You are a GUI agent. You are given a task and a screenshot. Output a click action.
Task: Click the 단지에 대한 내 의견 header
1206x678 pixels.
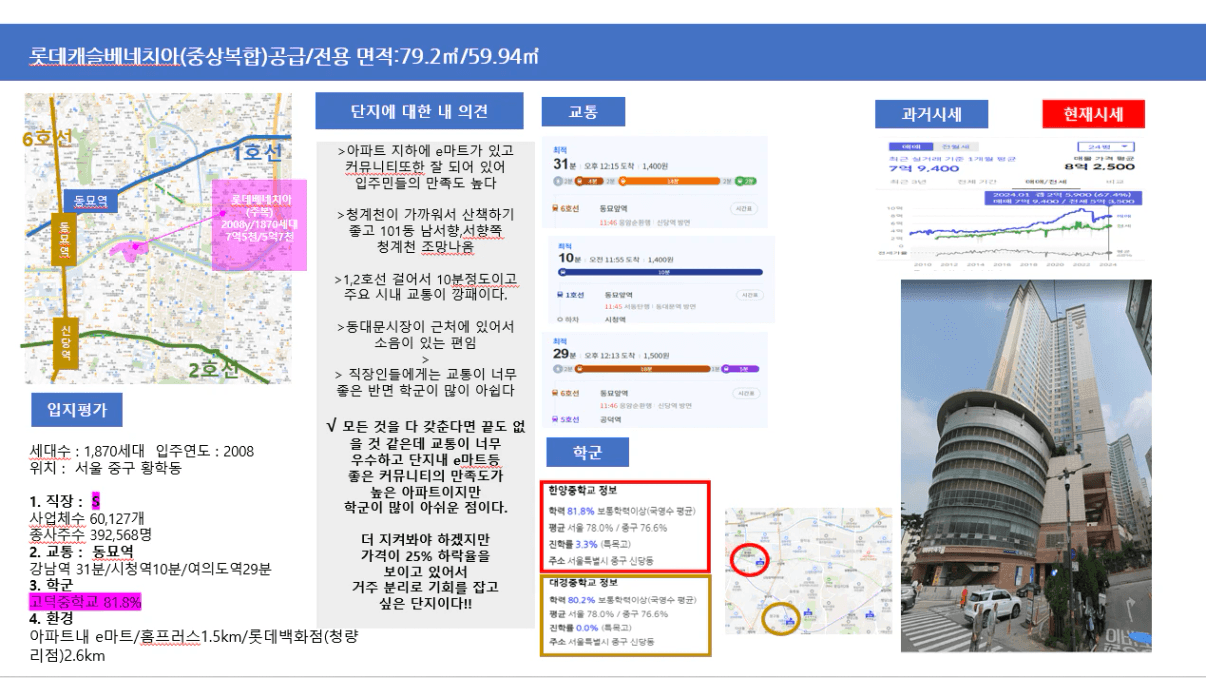[420, 110]
